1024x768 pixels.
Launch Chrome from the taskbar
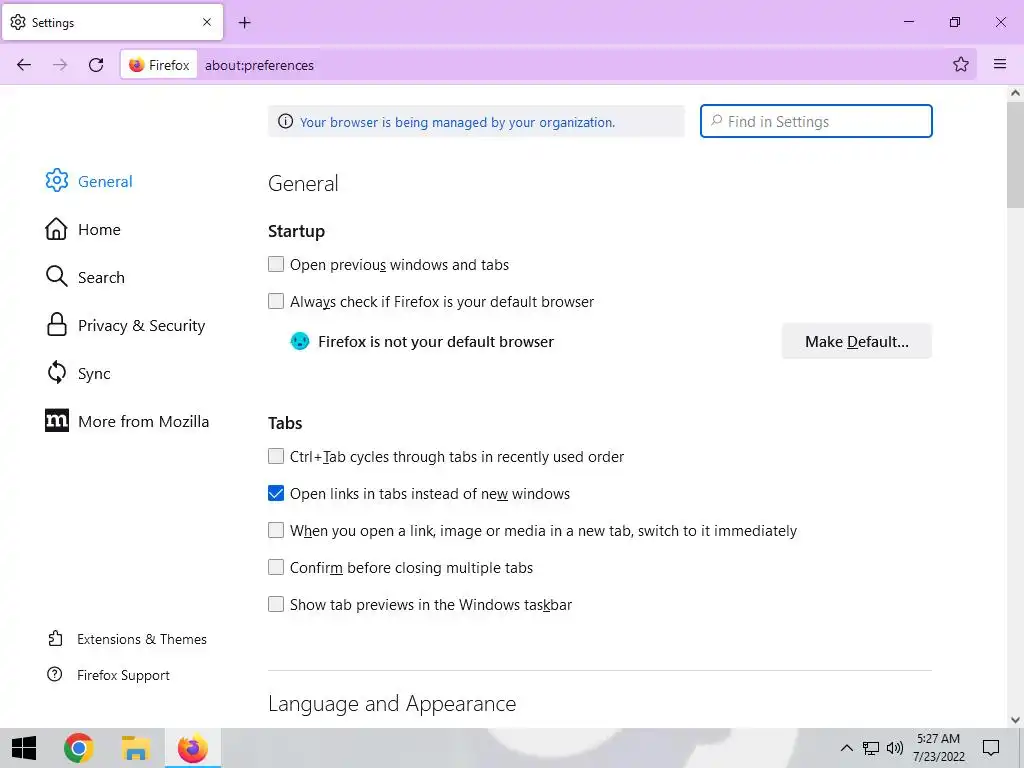78,748
